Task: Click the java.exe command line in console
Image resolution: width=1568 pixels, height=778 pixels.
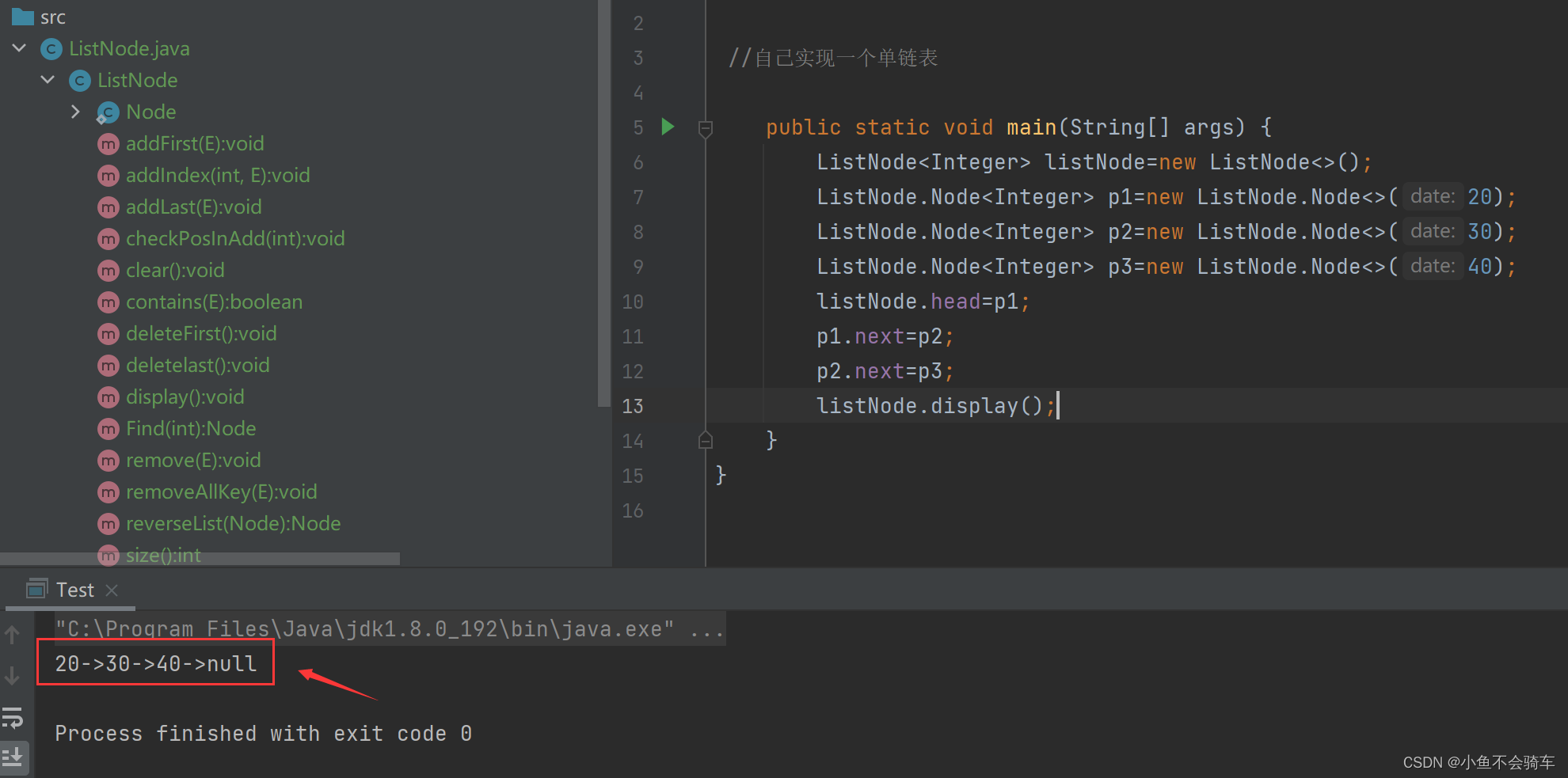Action: 389,628
